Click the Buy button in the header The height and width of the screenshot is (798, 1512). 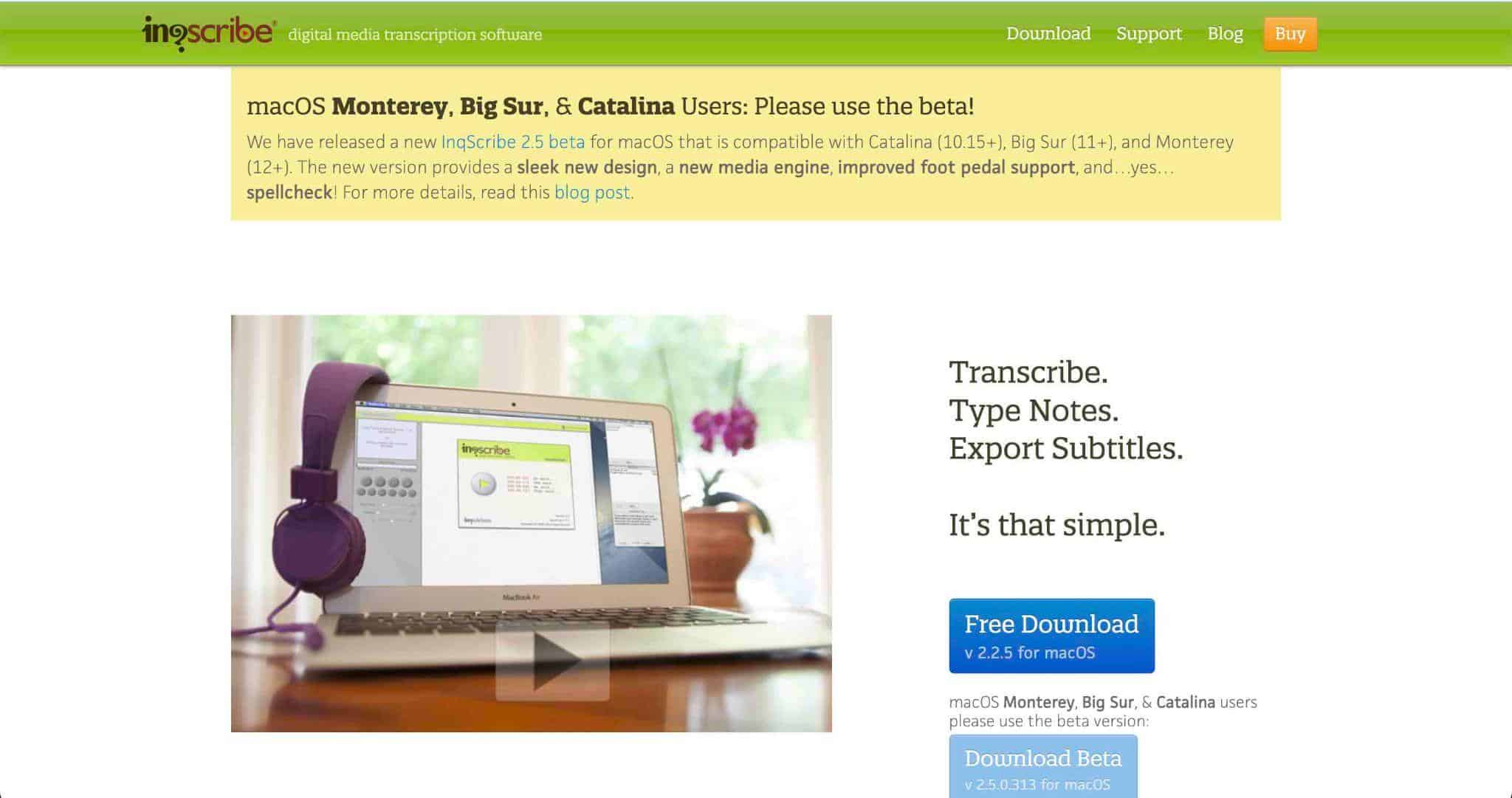(x=1293, y=33)
